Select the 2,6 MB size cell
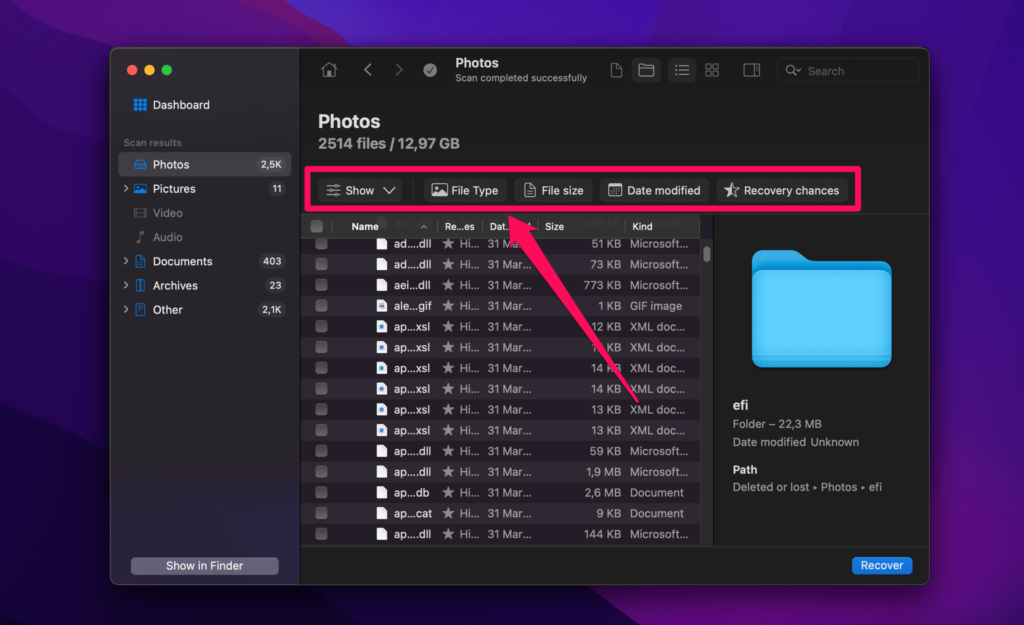This screenshot has height=625, width=1024. (601, 492)
